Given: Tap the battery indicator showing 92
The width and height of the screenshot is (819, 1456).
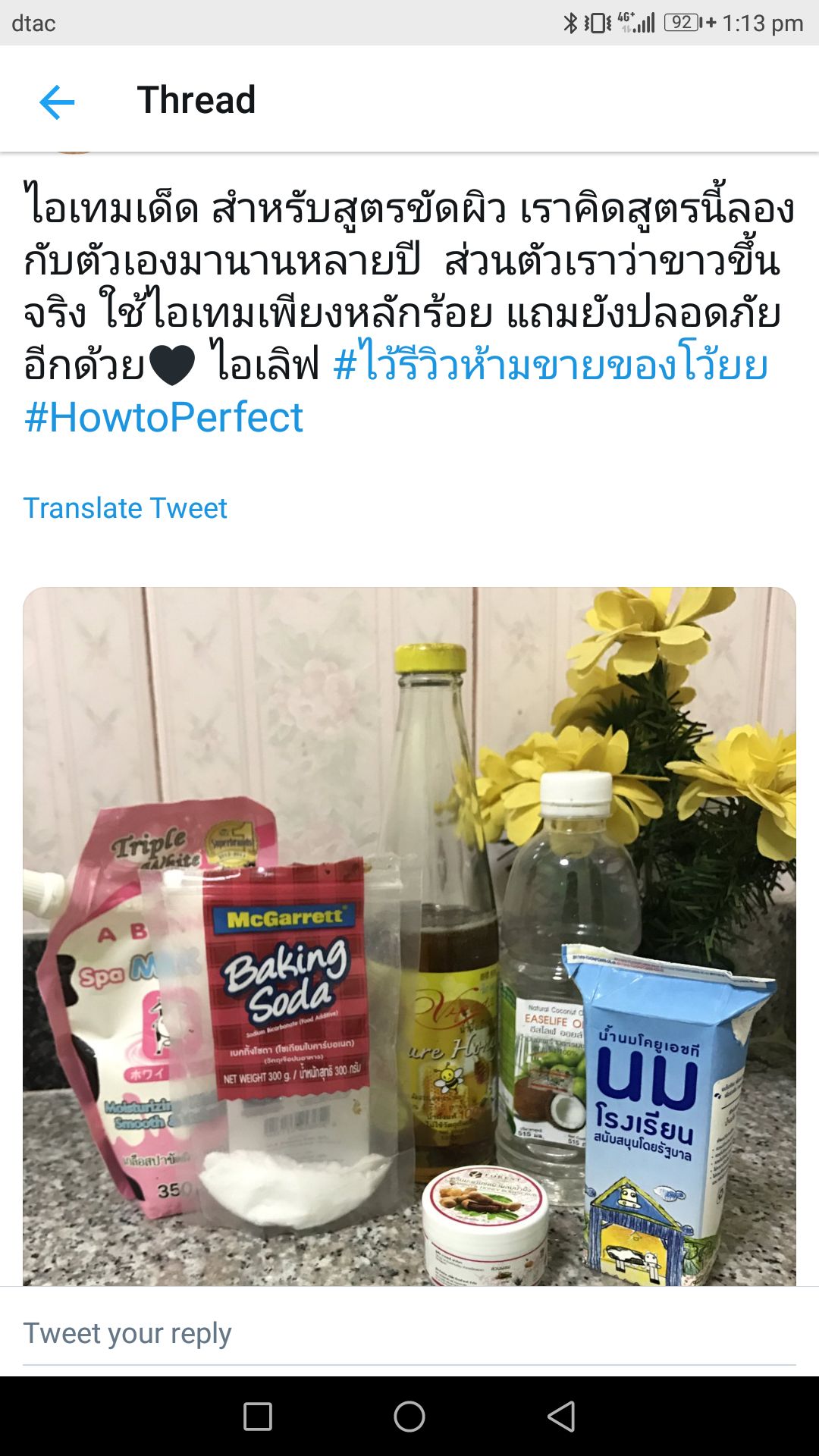Looking at the screenshot, I should coord(689,23).
